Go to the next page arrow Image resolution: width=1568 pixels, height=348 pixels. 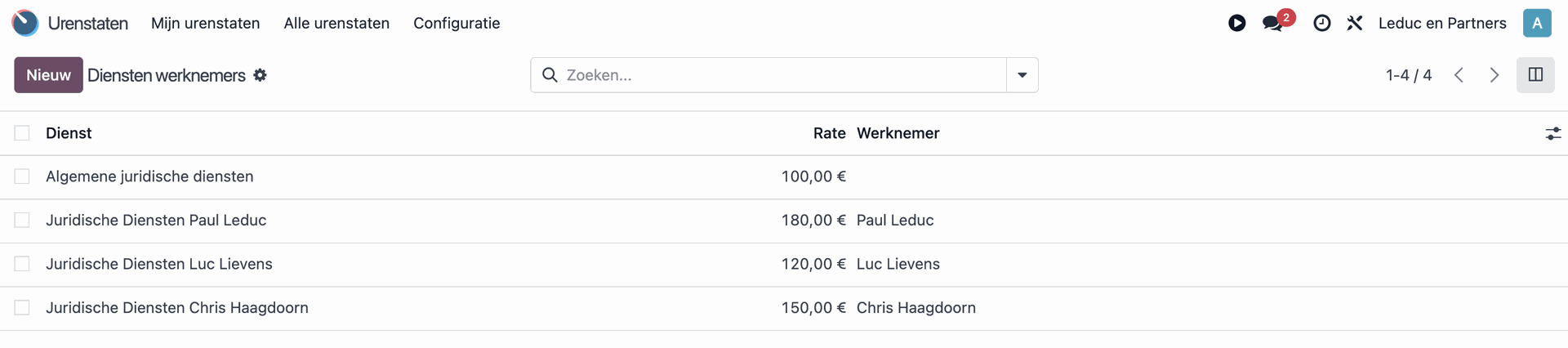point(1494,75)
